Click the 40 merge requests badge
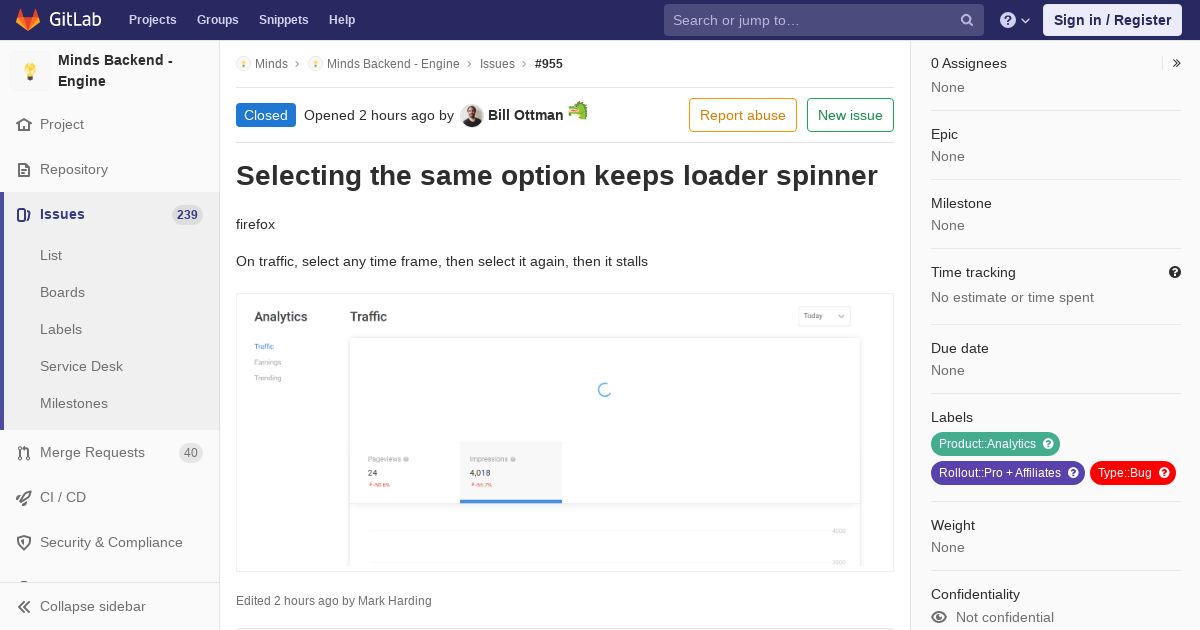Image resolution: width=1200 pixels, height=630 pixels. click(191, 452)
